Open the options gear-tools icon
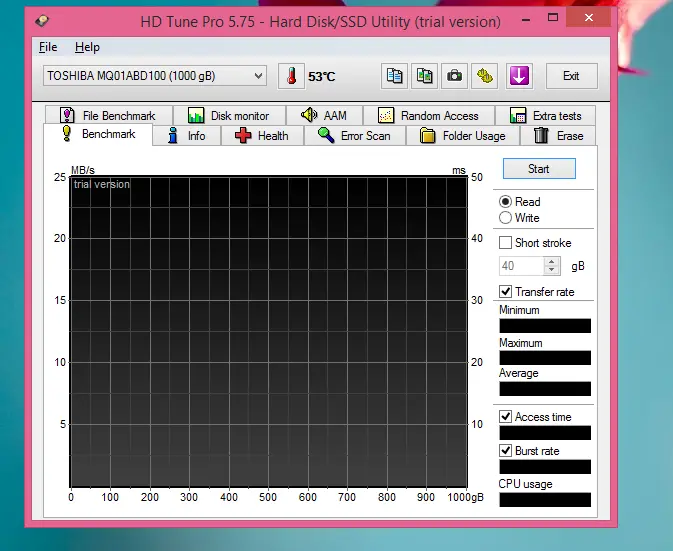The height and width of the screenshot is (551, 673). [x=485, y=76]
